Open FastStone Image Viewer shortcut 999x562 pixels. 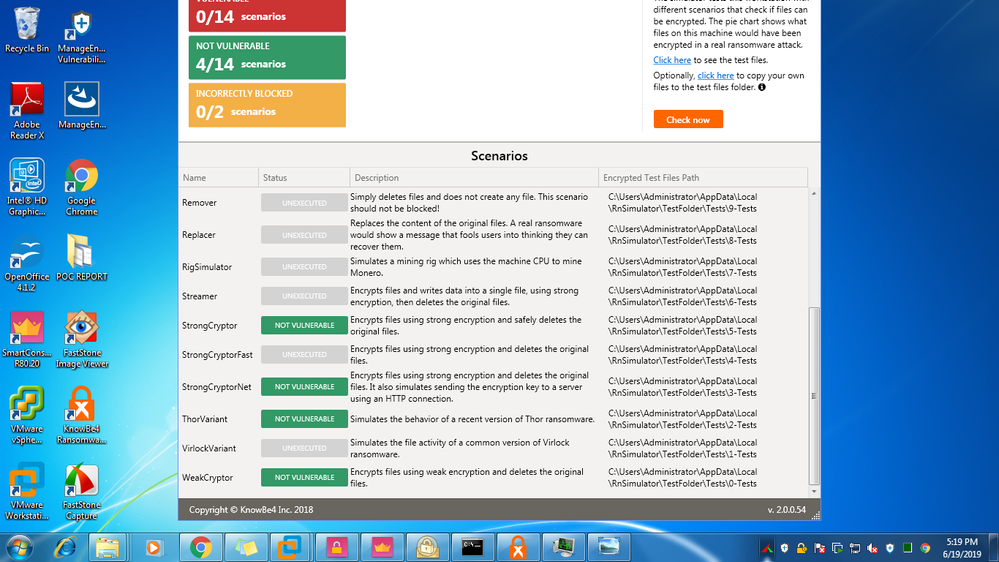[82, 339]
